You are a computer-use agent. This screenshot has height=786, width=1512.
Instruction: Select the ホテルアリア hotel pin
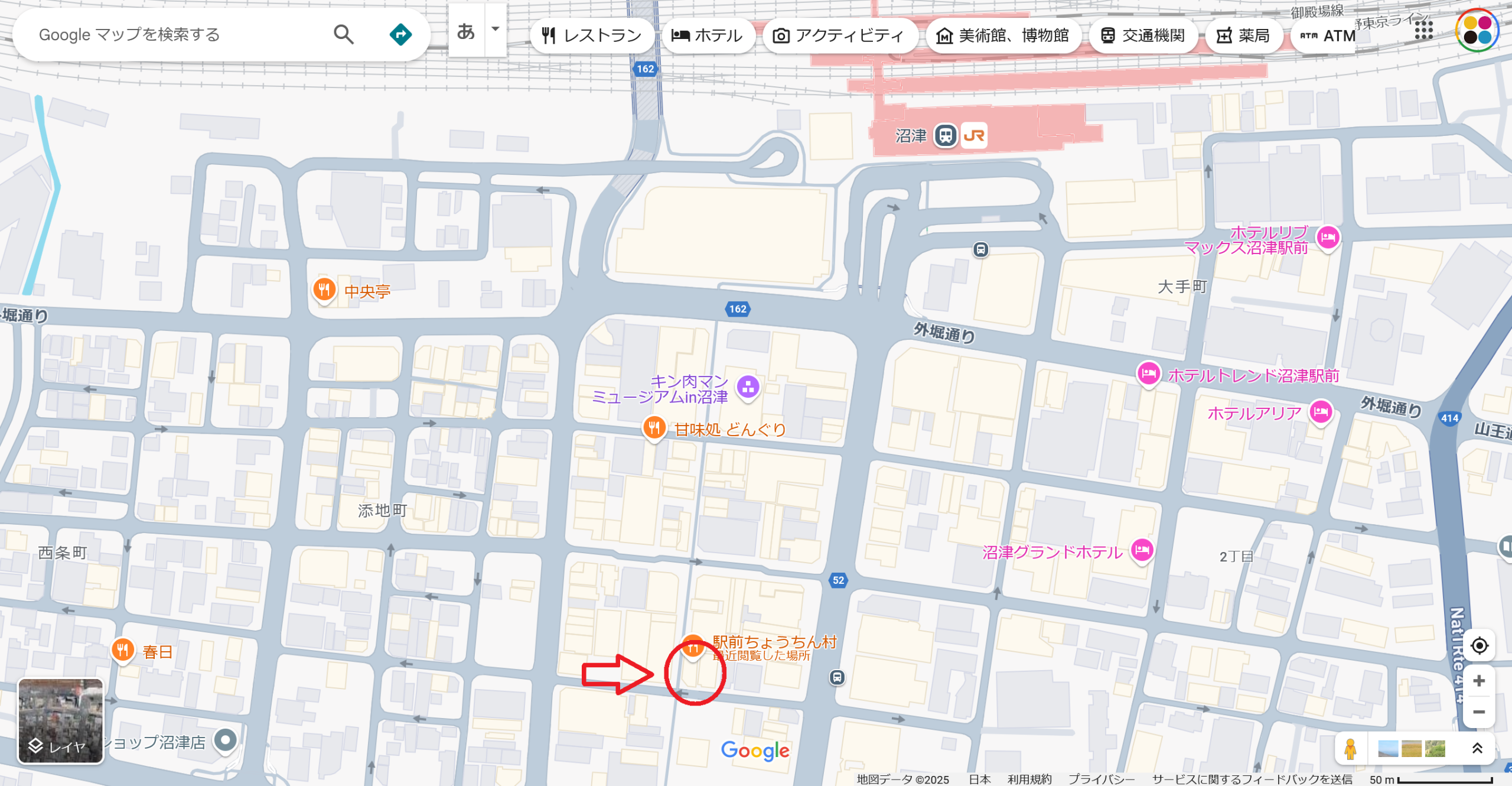click(x=1321, y=412)
